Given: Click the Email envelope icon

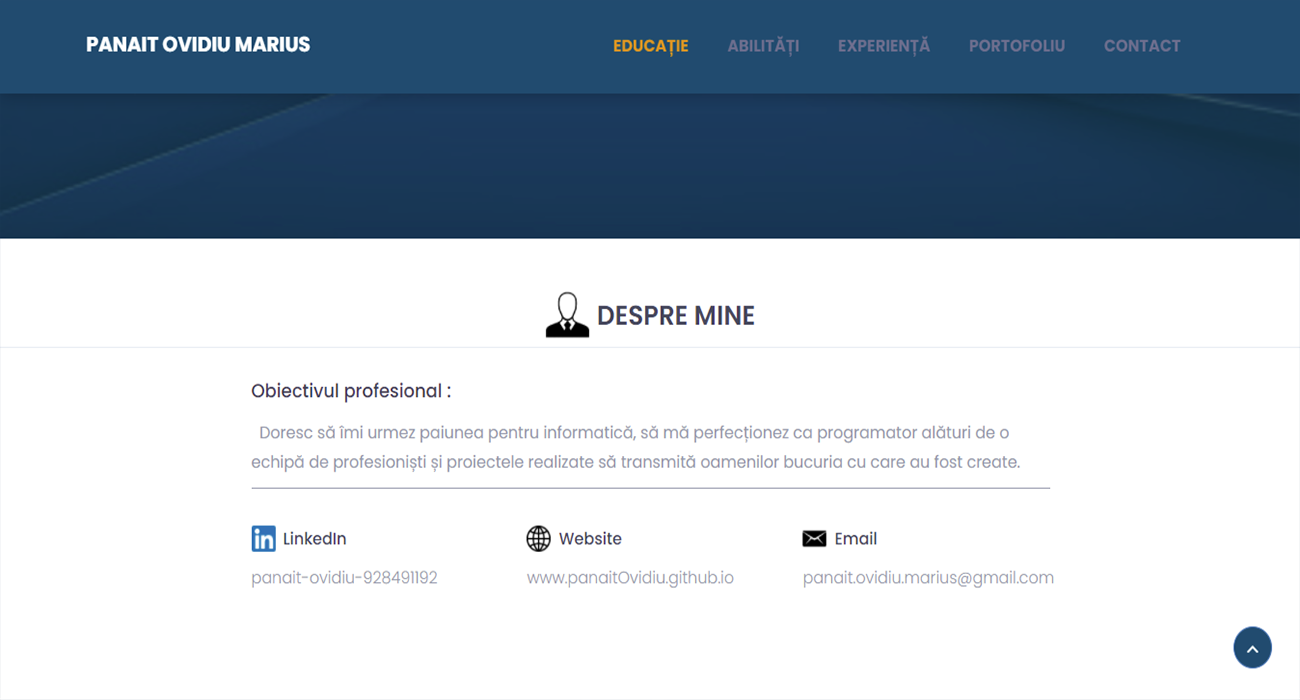Looking at the screenshot, I should tap(814, 539).
